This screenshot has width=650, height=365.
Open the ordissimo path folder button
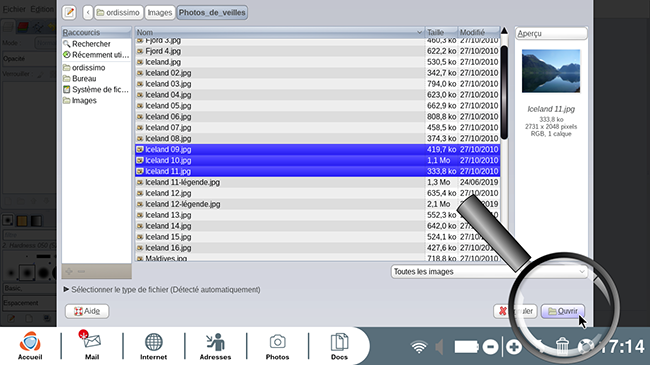click(119, 12)
